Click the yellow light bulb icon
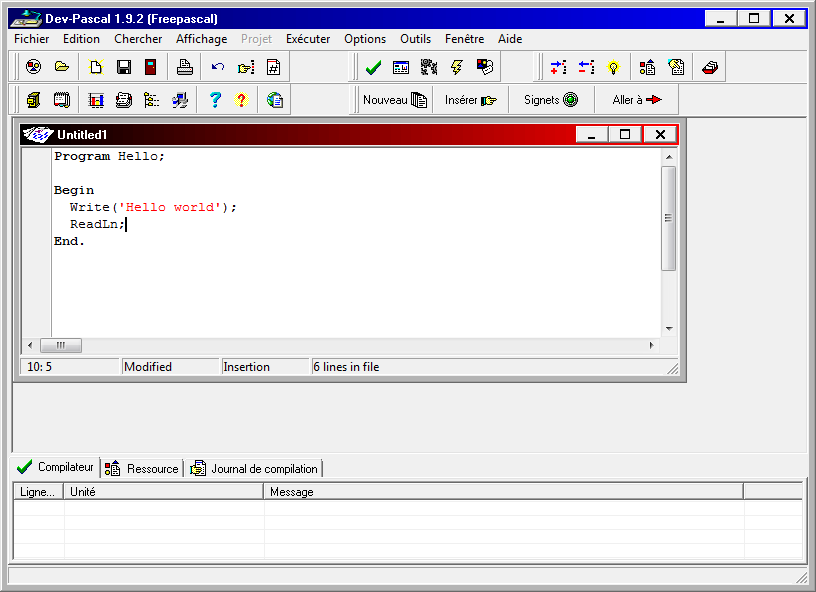Image resolution: width=816 pixels, height=592 pixels. tap(614, 67)
